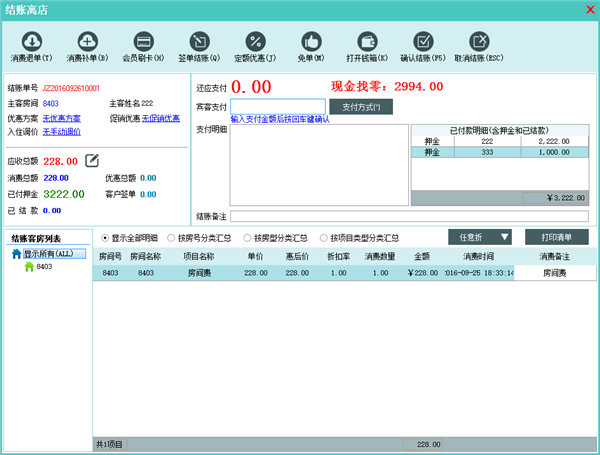
Task: Select the 按项目类型分类汇总 radio option
Action: click(323, 238)
